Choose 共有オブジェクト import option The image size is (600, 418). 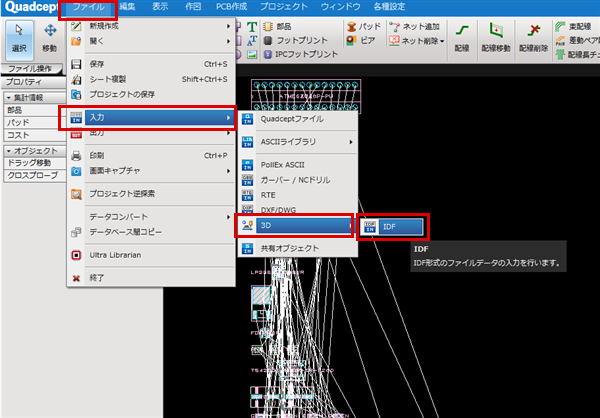[x=297, y=248]
